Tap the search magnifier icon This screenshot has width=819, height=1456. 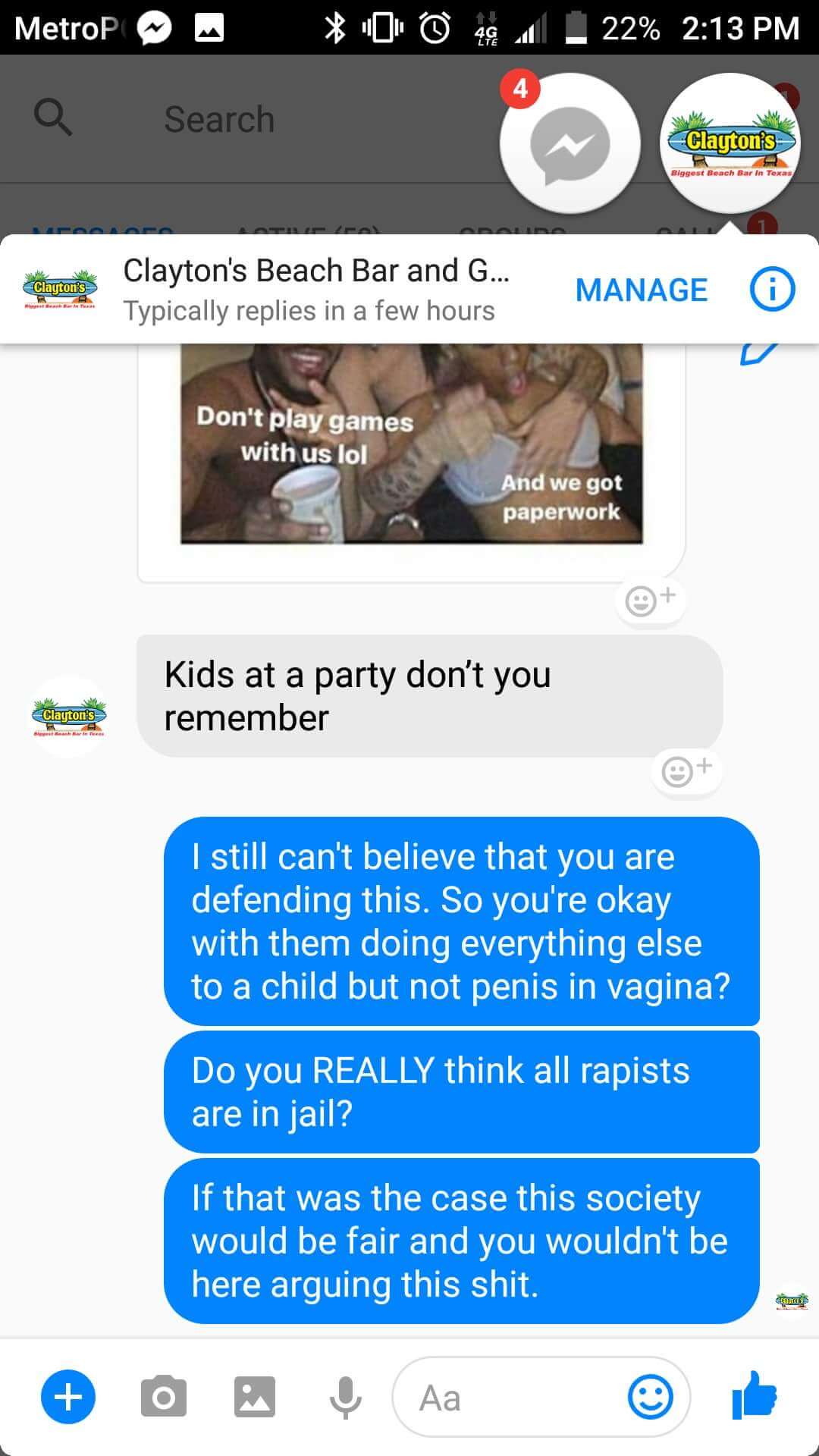(53, 118)
